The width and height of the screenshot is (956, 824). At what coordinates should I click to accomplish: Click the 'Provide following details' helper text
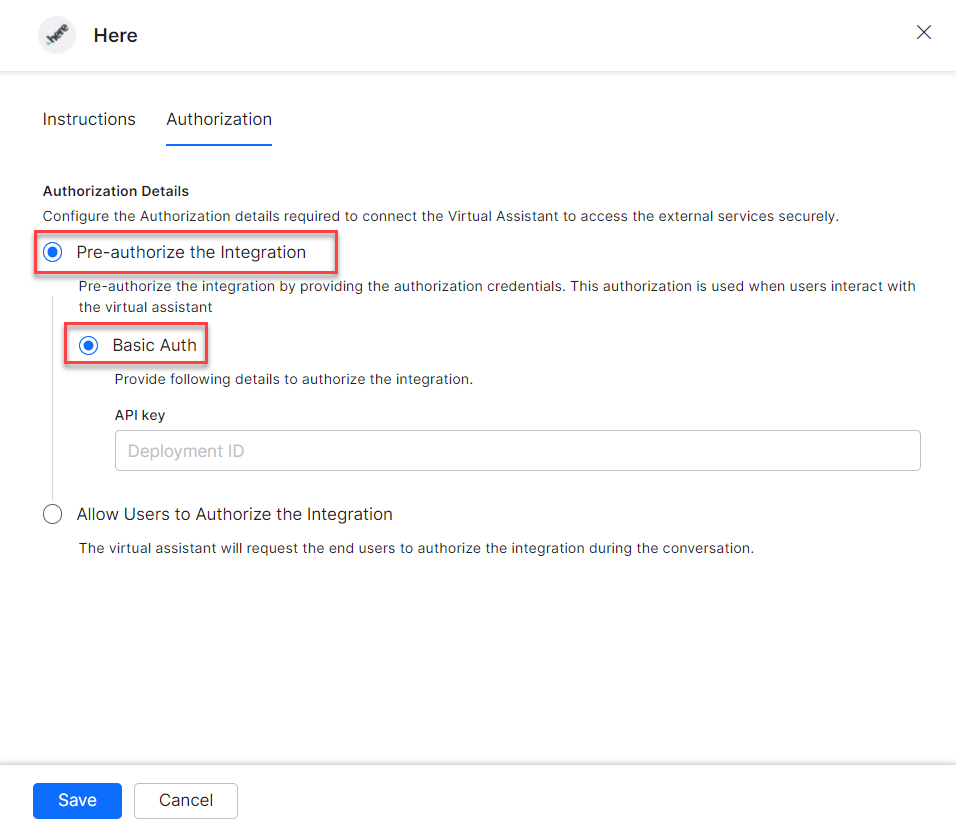pyautogui.click(x=294, y=379)
